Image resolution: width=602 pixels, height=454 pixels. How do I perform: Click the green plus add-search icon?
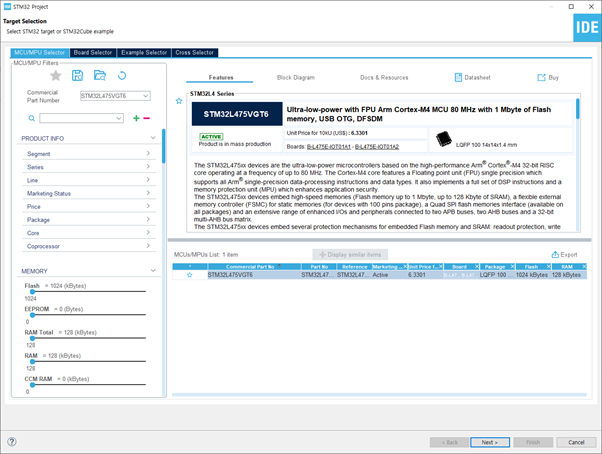pyautogui.click(x=136, y=118)
